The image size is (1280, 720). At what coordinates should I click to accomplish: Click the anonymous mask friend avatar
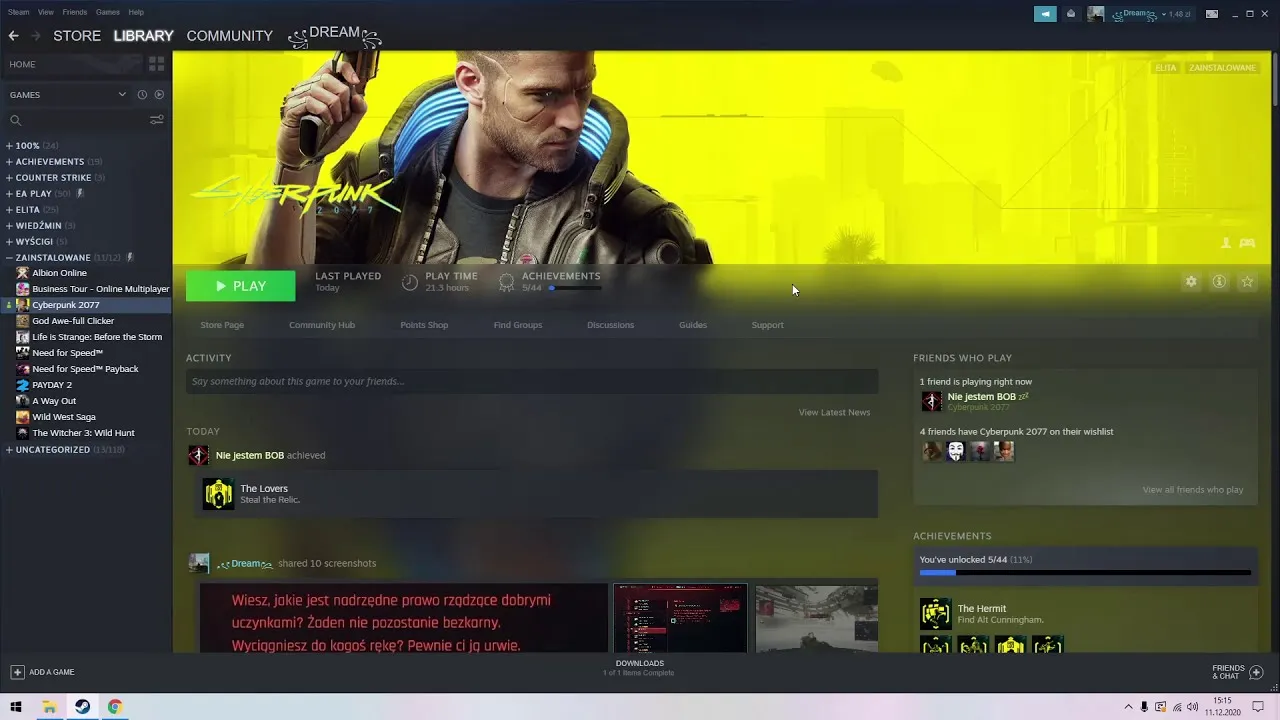click(x=956, y=451)
